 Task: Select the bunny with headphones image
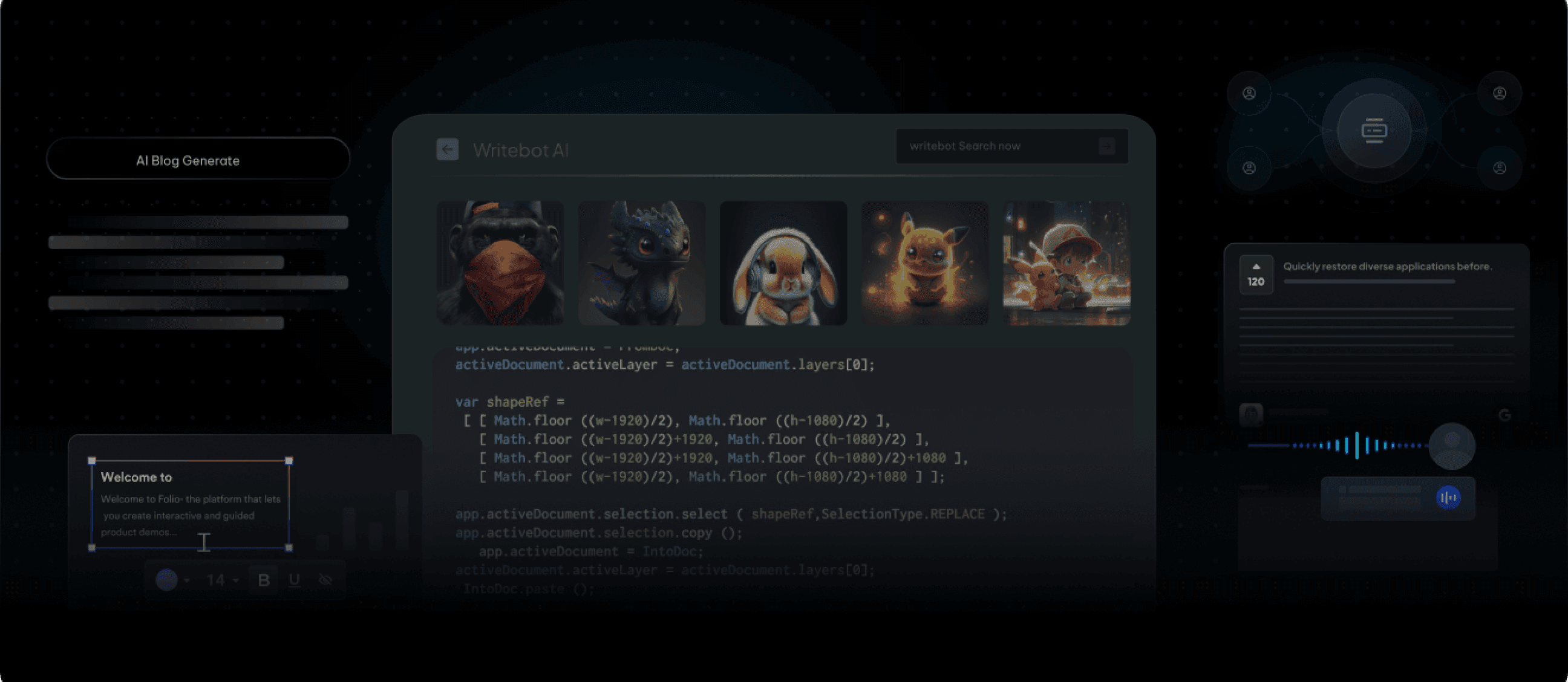[x=783, y=263]
